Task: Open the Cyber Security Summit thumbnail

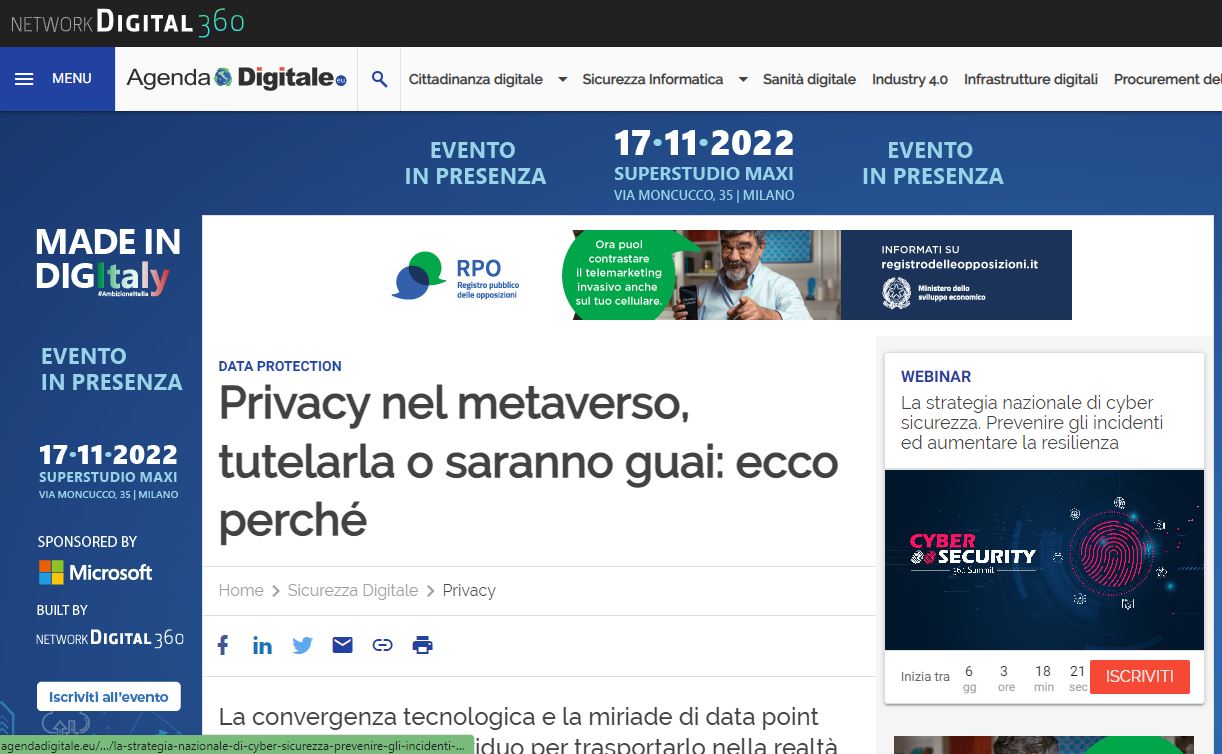Action: pos(1043,560)
